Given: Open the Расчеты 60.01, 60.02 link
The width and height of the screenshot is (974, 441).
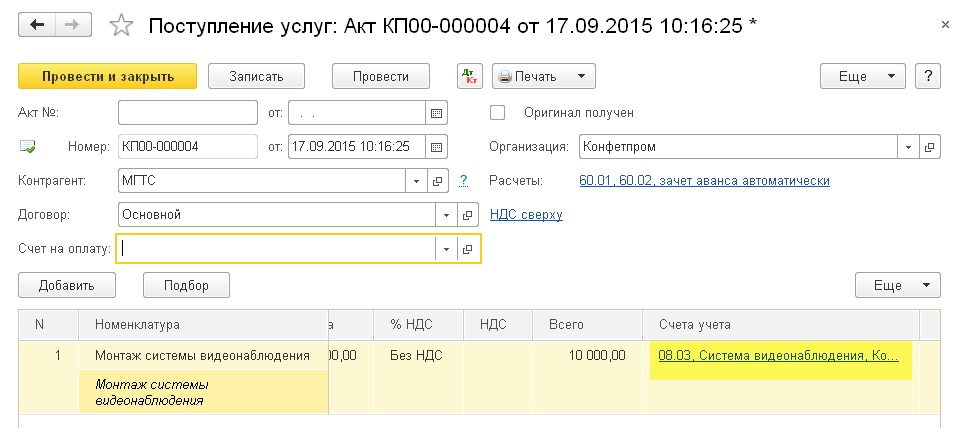Looking at the screenshot, I should click(704, 181).
